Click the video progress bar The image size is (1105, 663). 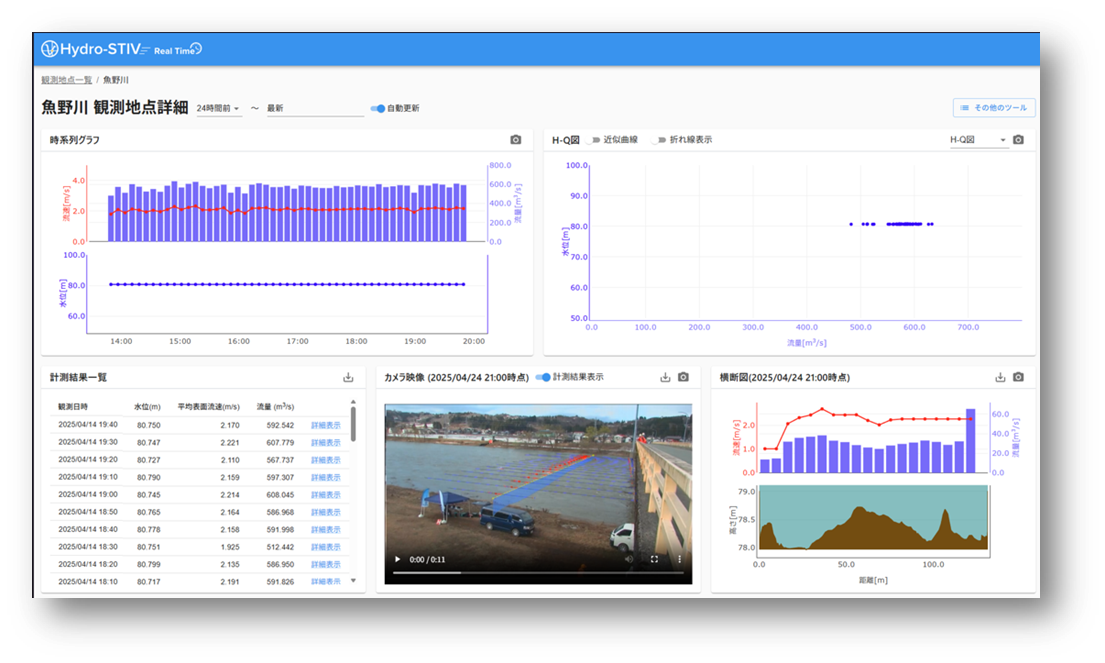[538, 573]
